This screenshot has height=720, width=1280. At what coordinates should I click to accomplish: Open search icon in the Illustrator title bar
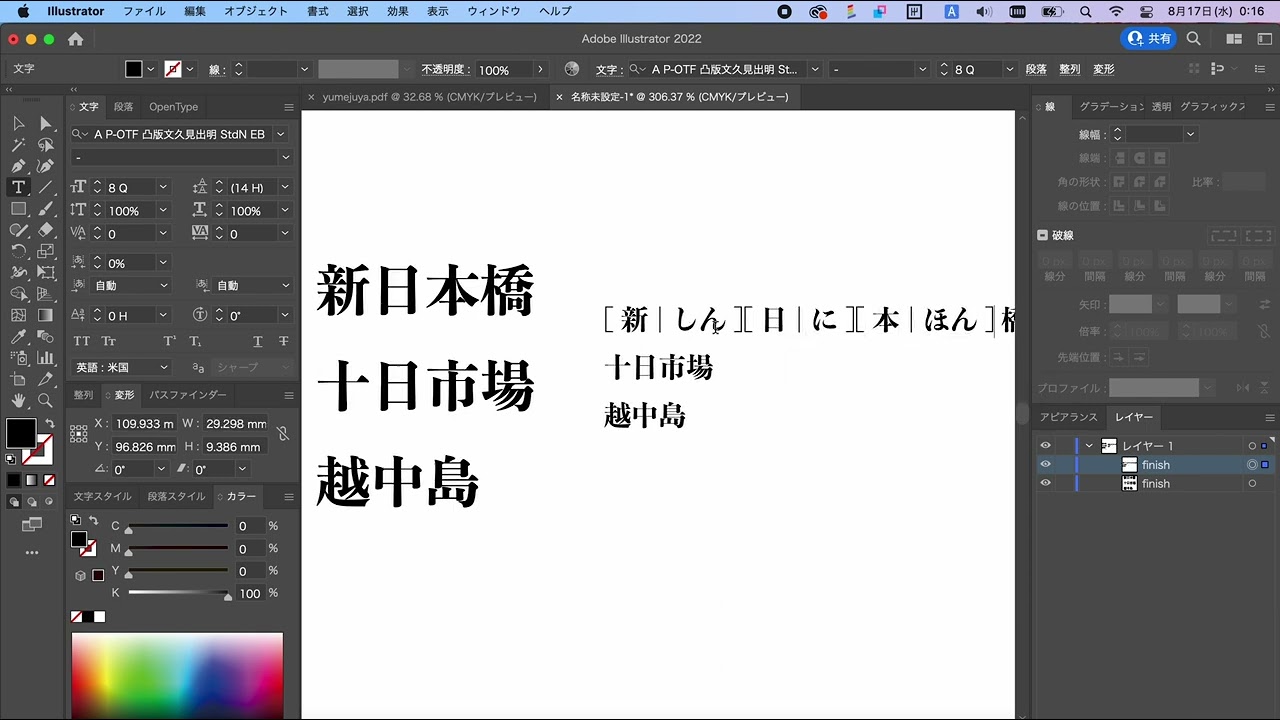1193,39
